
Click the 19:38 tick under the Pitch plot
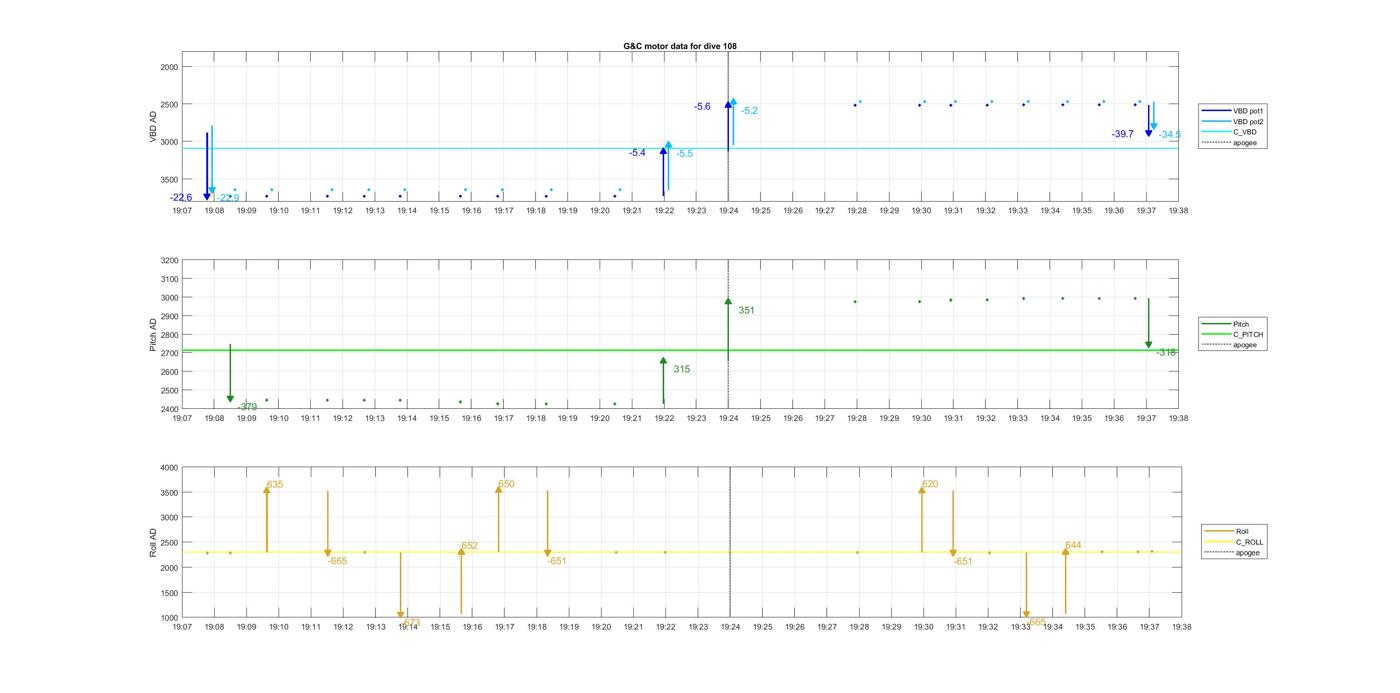(1178, 419)
